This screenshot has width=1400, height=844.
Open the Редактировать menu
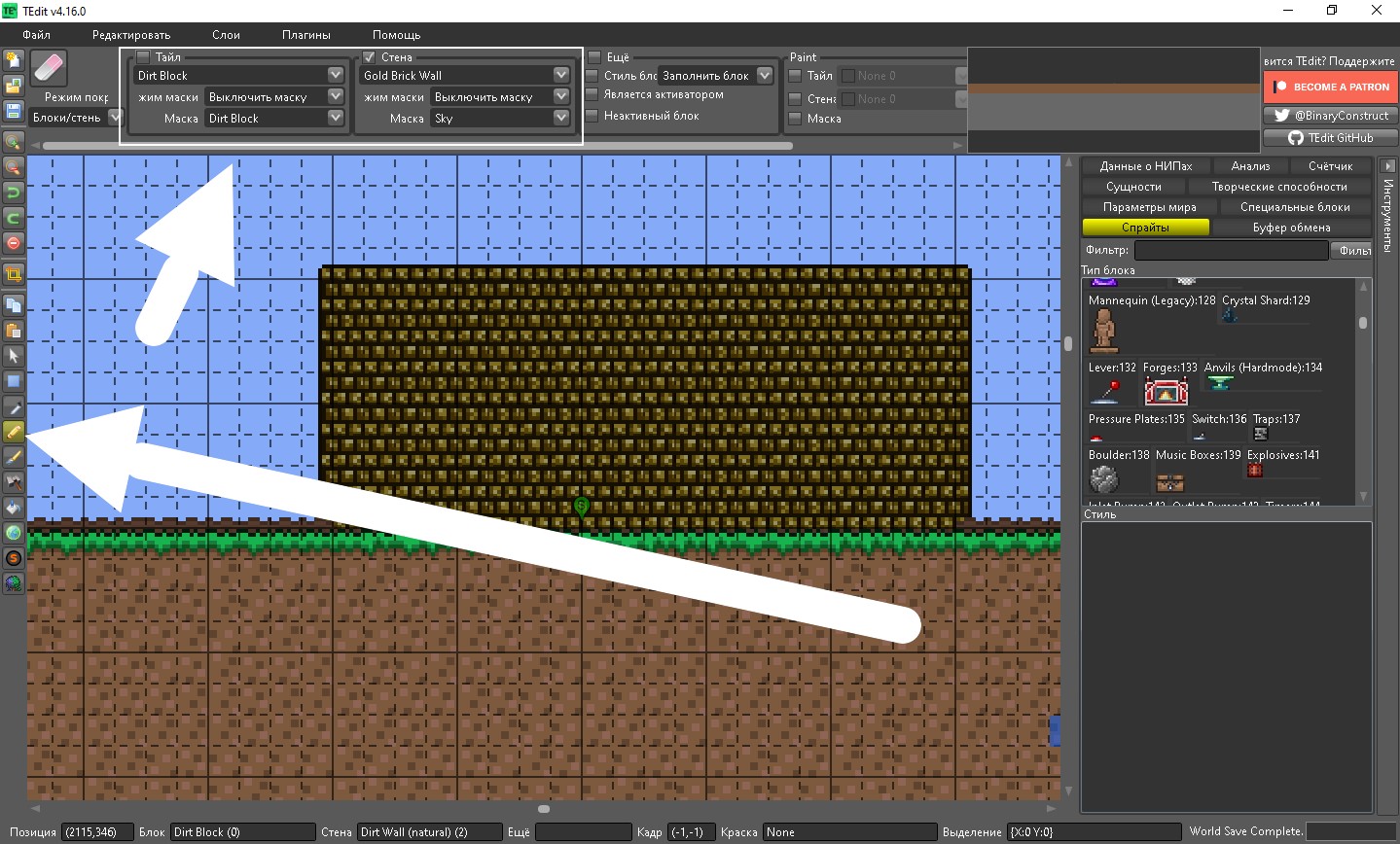(131, 35)
